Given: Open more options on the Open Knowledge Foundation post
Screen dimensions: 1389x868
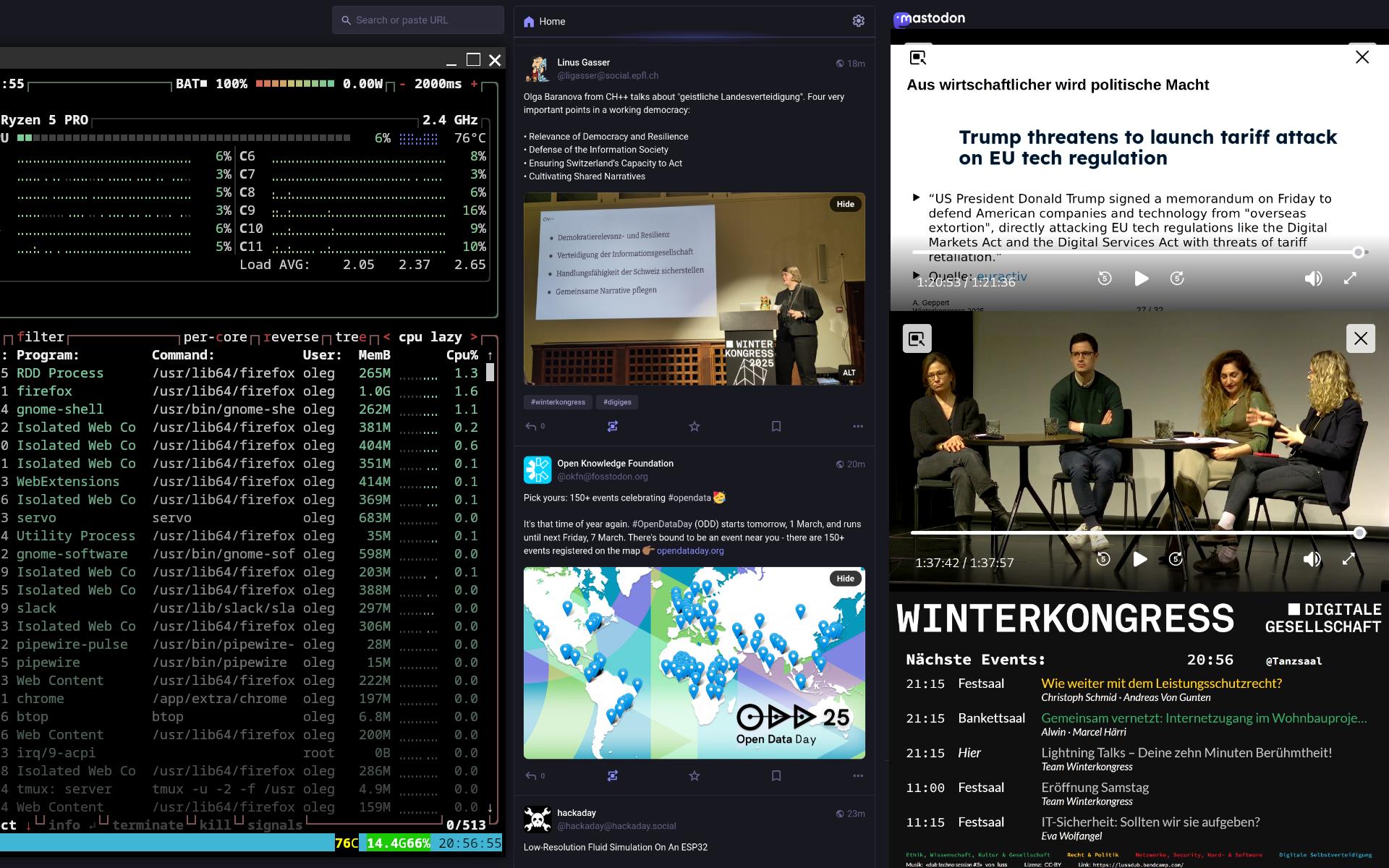Looking at the screenshot, I should click(x=857, y=775).
